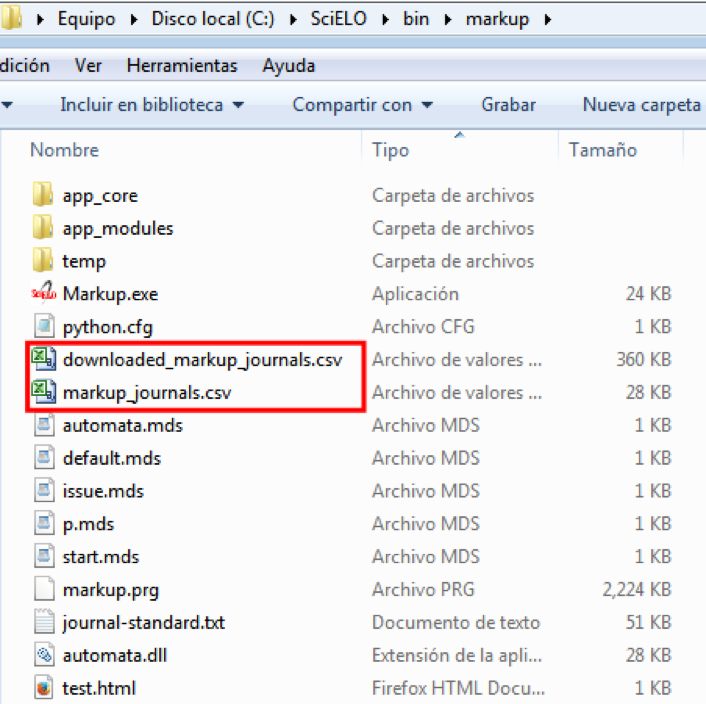Click the Markup.exe application icon

coord(42,294)
